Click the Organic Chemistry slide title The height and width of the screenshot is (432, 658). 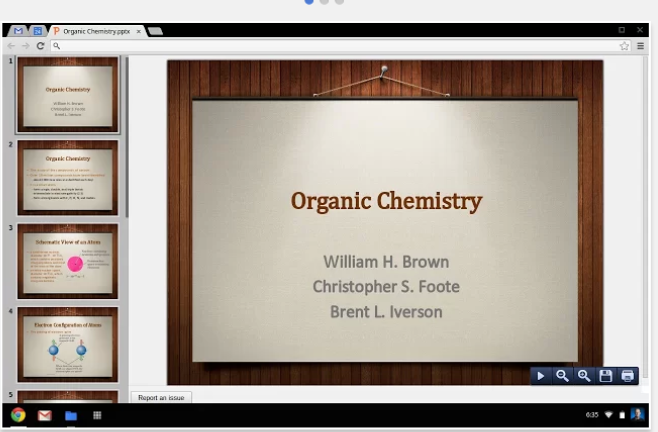[386, 201]
